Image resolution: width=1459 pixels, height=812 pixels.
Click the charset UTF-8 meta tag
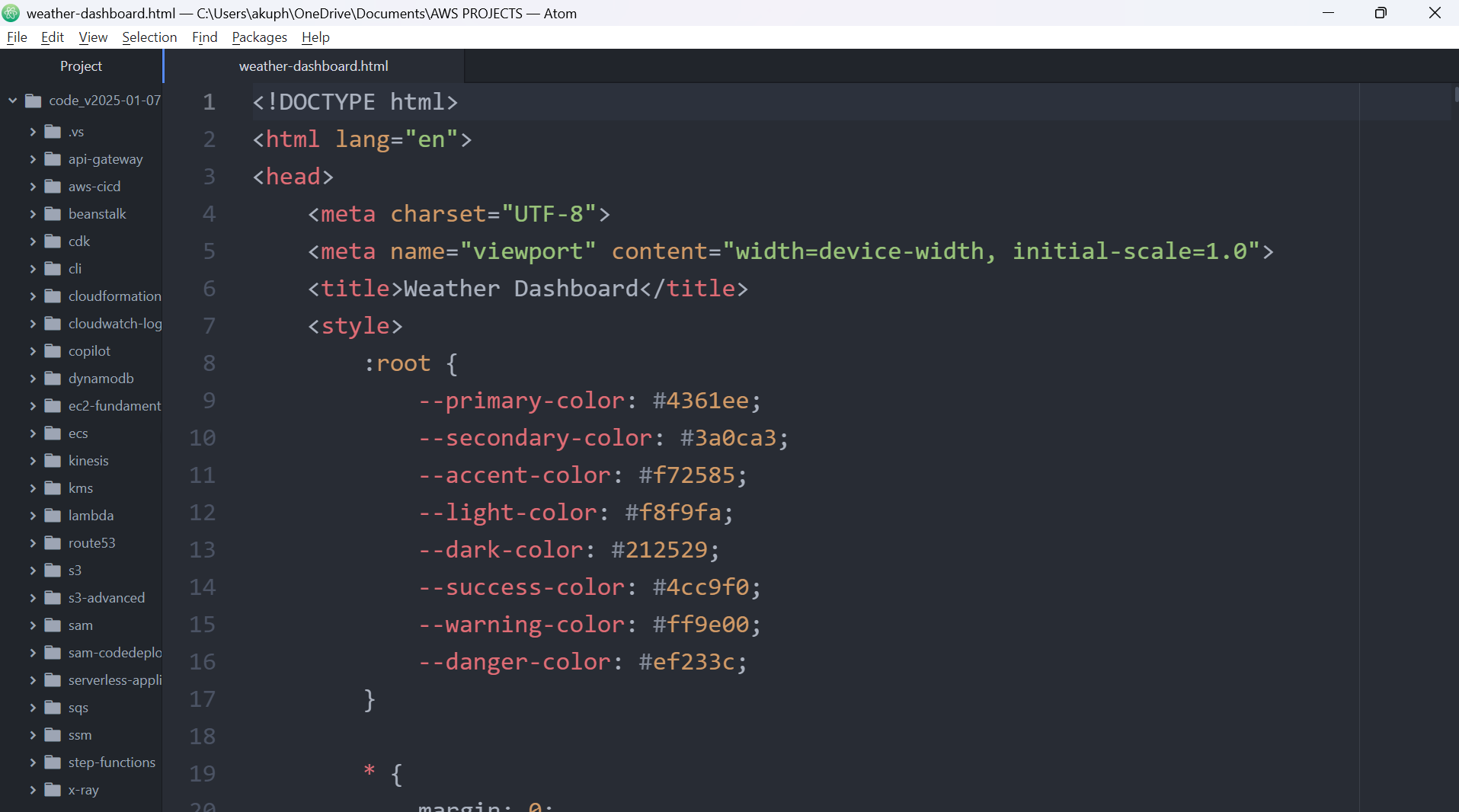459,214
